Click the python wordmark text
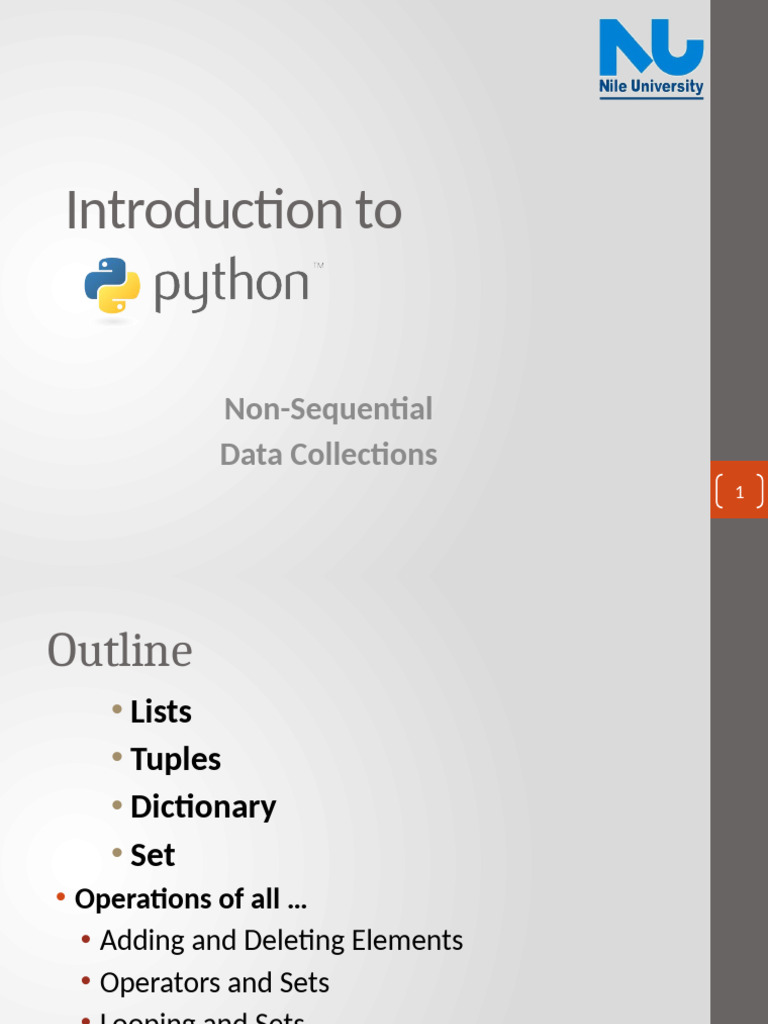 point(232,284)
